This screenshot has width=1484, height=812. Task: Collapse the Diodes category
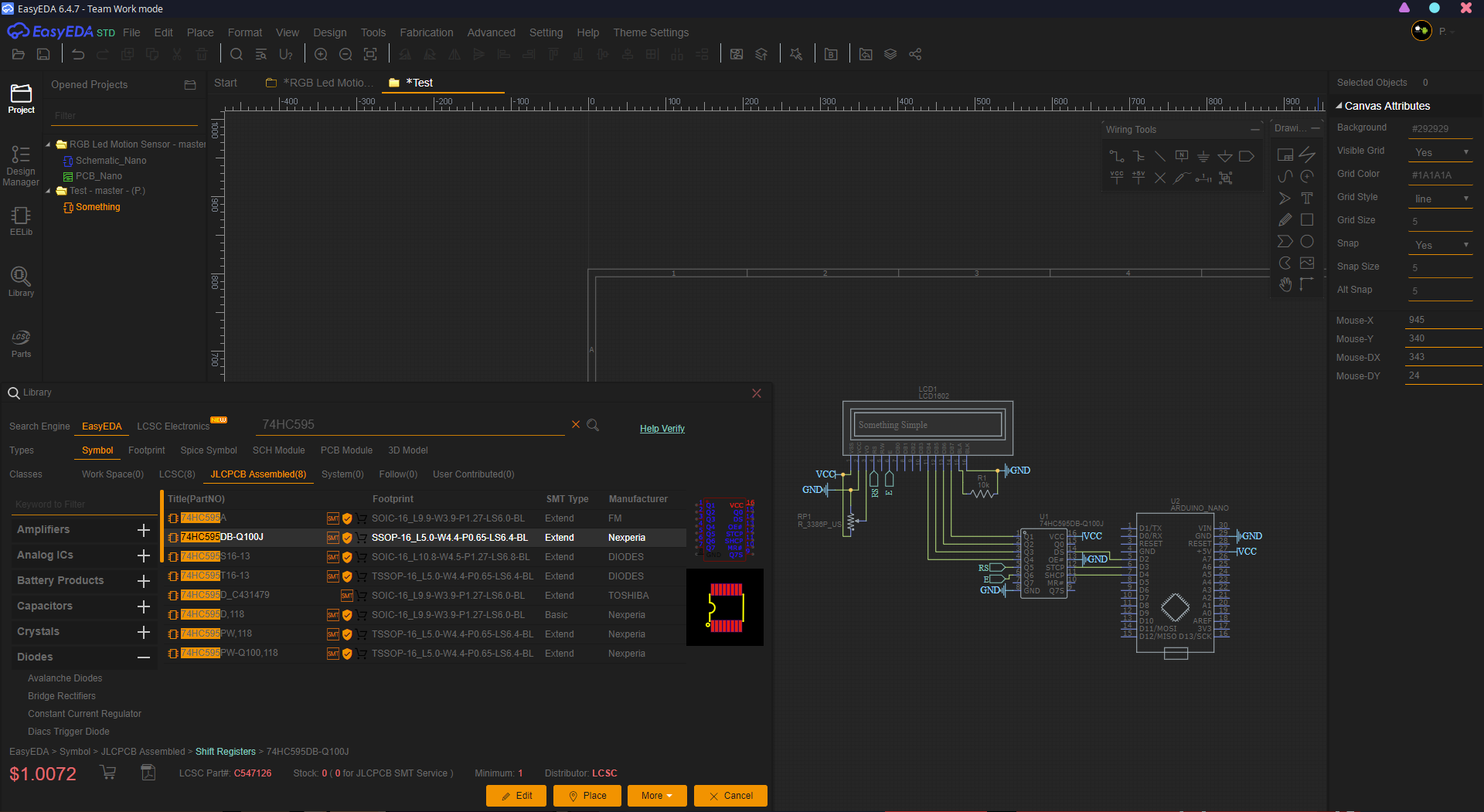pos(143,657)
